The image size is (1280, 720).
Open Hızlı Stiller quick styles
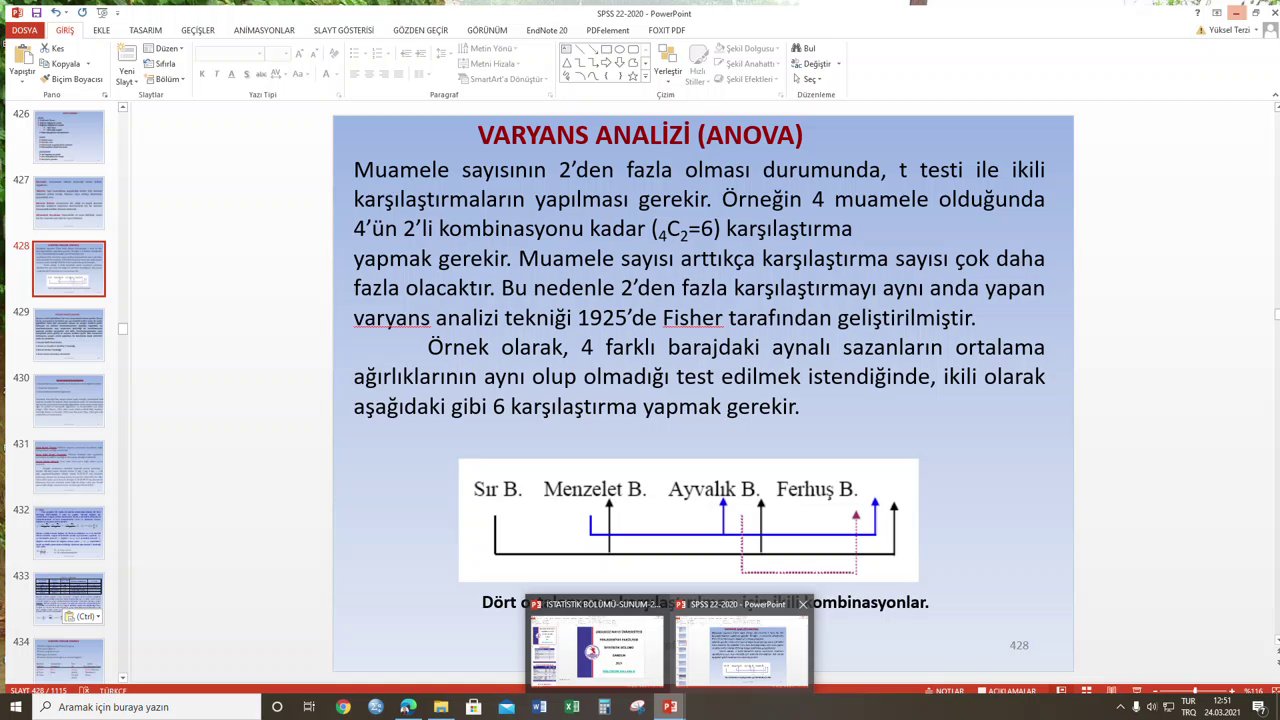tap(696, 64)
